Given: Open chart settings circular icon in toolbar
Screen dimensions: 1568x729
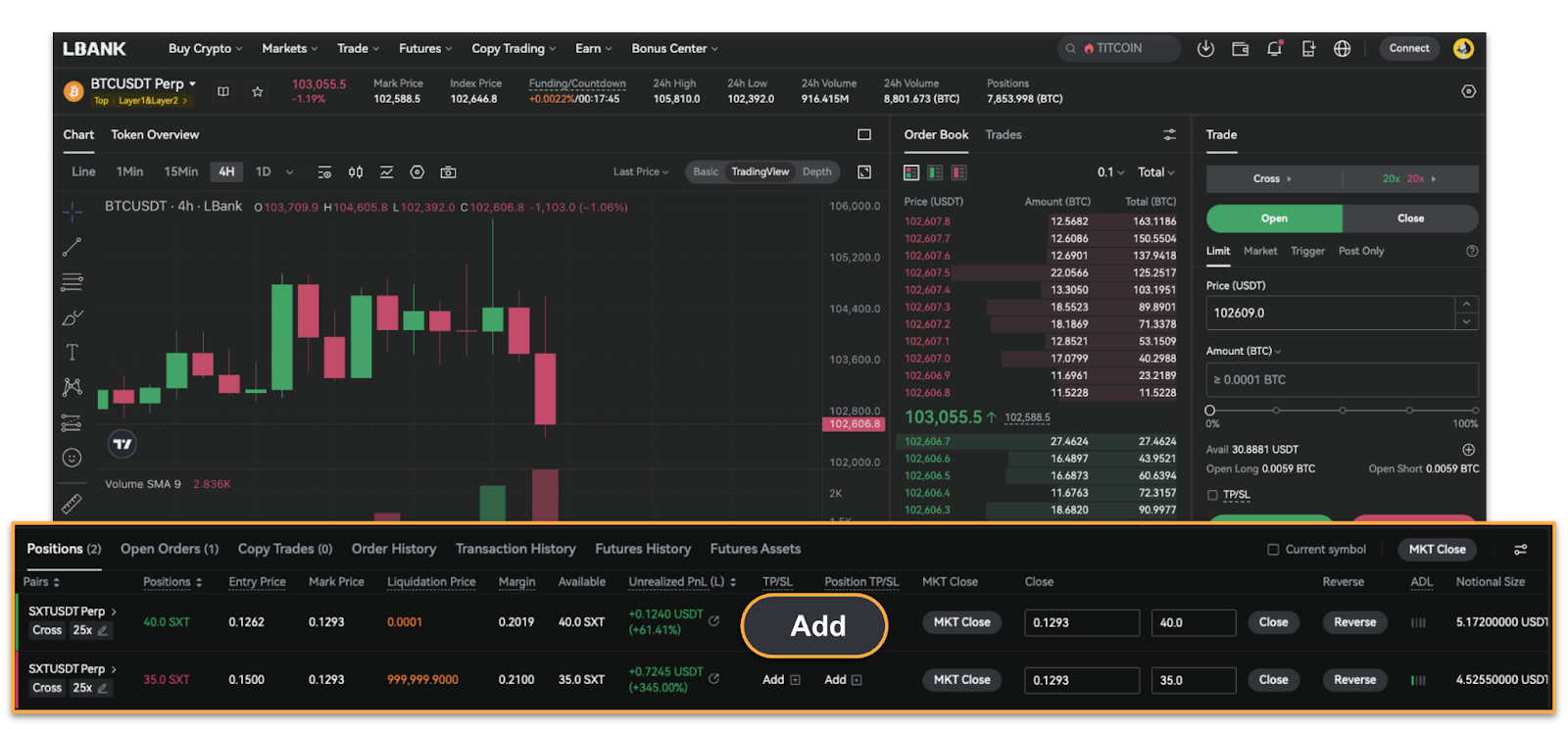Looking at the screenshot, I should coord(417,172).
